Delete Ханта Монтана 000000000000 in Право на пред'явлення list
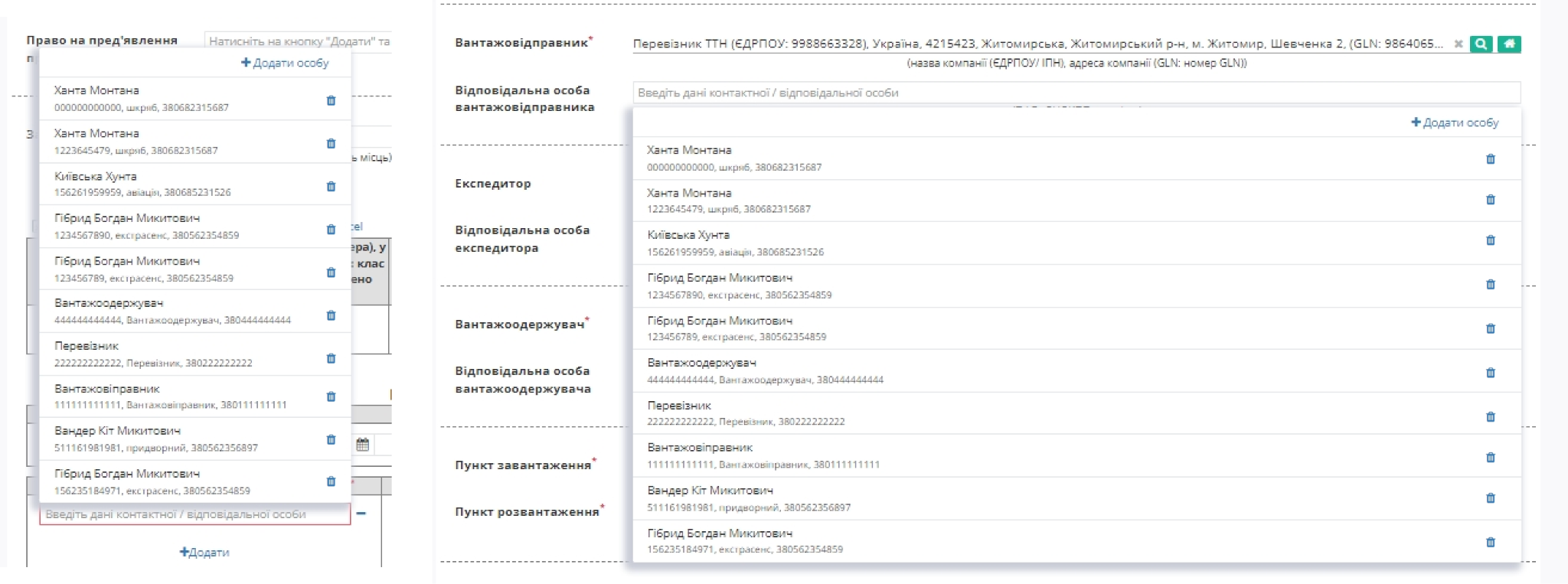The image size is (1568, 584). [x=331, y=100]
